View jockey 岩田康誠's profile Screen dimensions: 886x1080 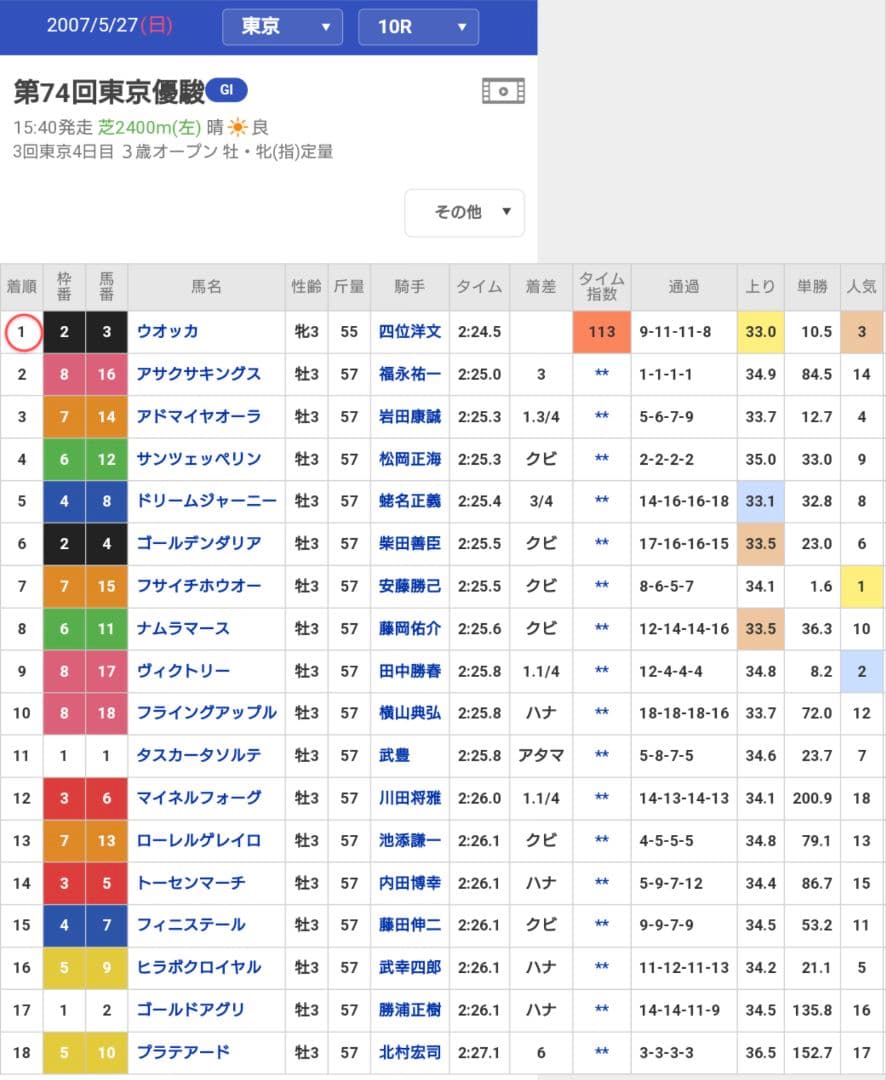409,416
